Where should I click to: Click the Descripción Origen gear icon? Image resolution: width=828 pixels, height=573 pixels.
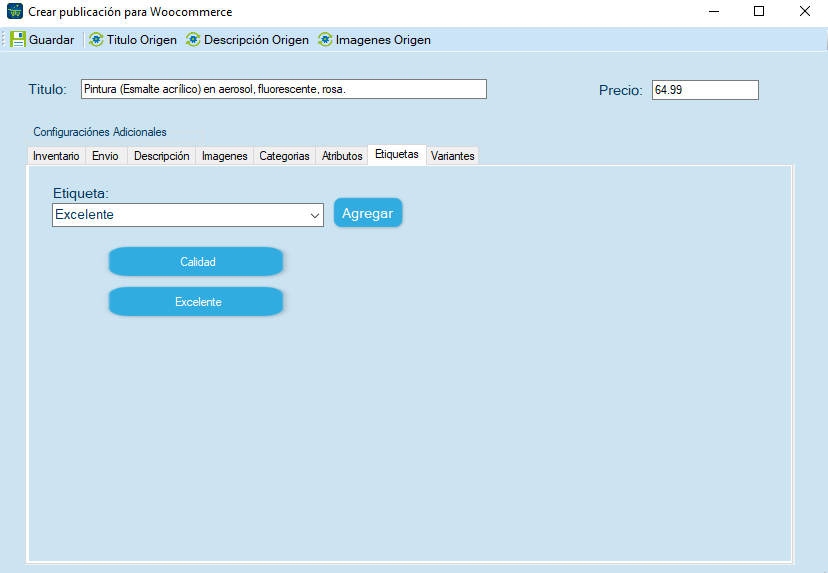pos(193,40)
